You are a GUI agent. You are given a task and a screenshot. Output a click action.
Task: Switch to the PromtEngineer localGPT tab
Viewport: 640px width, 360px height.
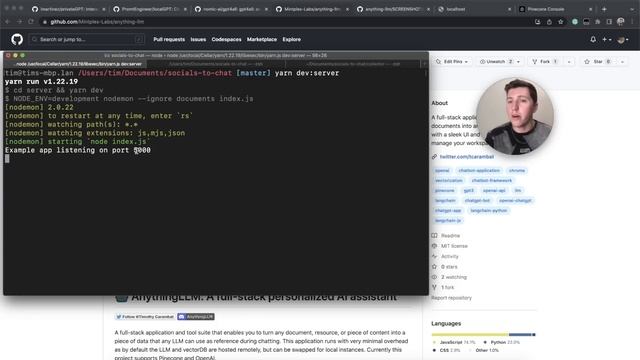coord(149,9)
